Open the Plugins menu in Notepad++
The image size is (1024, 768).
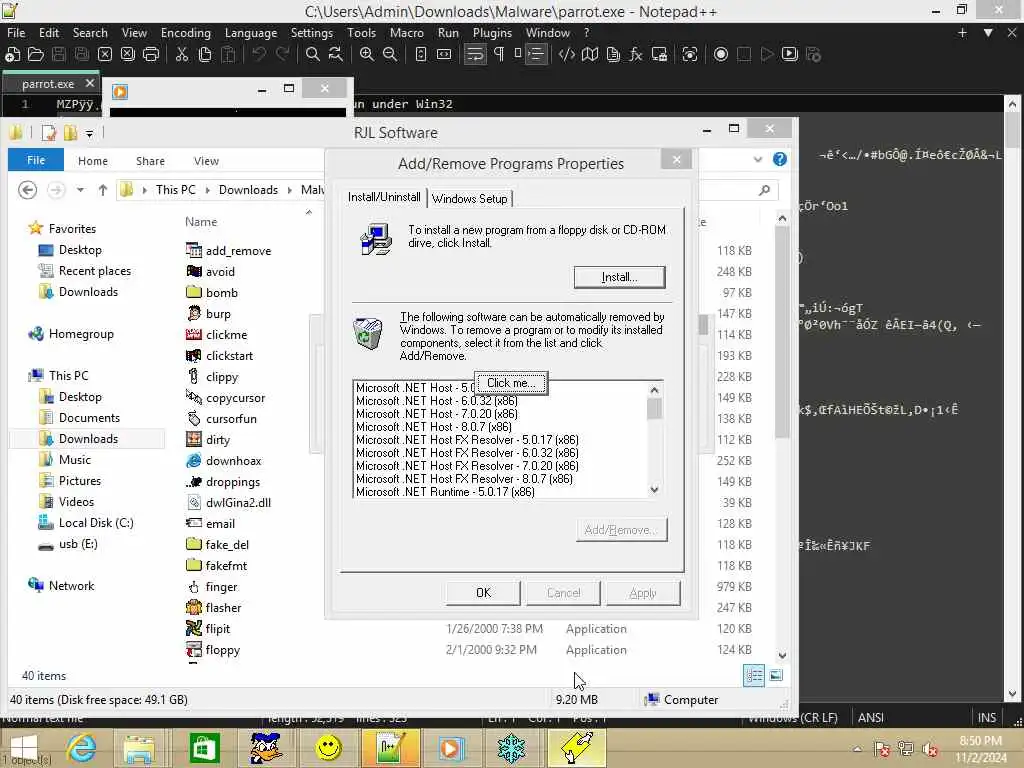click(x=492, y=33)
